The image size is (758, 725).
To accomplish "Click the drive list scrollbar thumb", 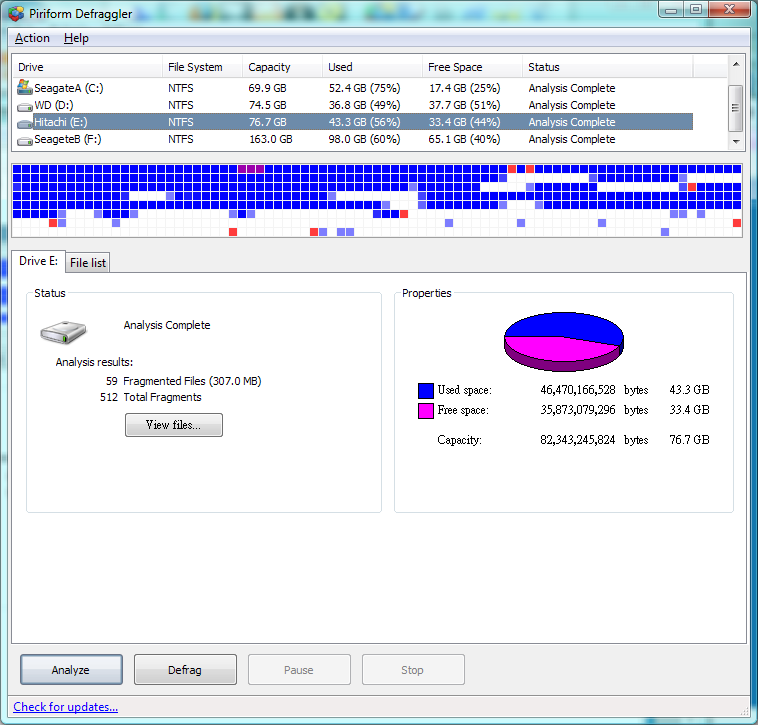I will [736, 108].
